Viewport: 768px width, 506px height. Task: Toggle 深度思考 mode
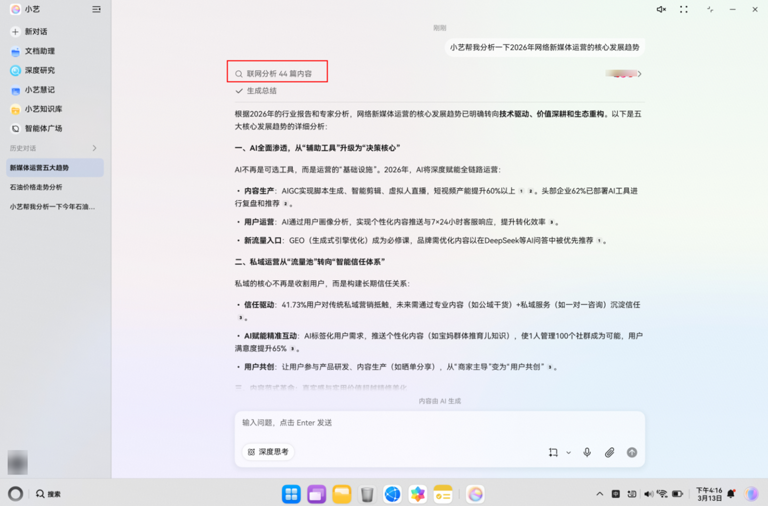pos(268,452)
